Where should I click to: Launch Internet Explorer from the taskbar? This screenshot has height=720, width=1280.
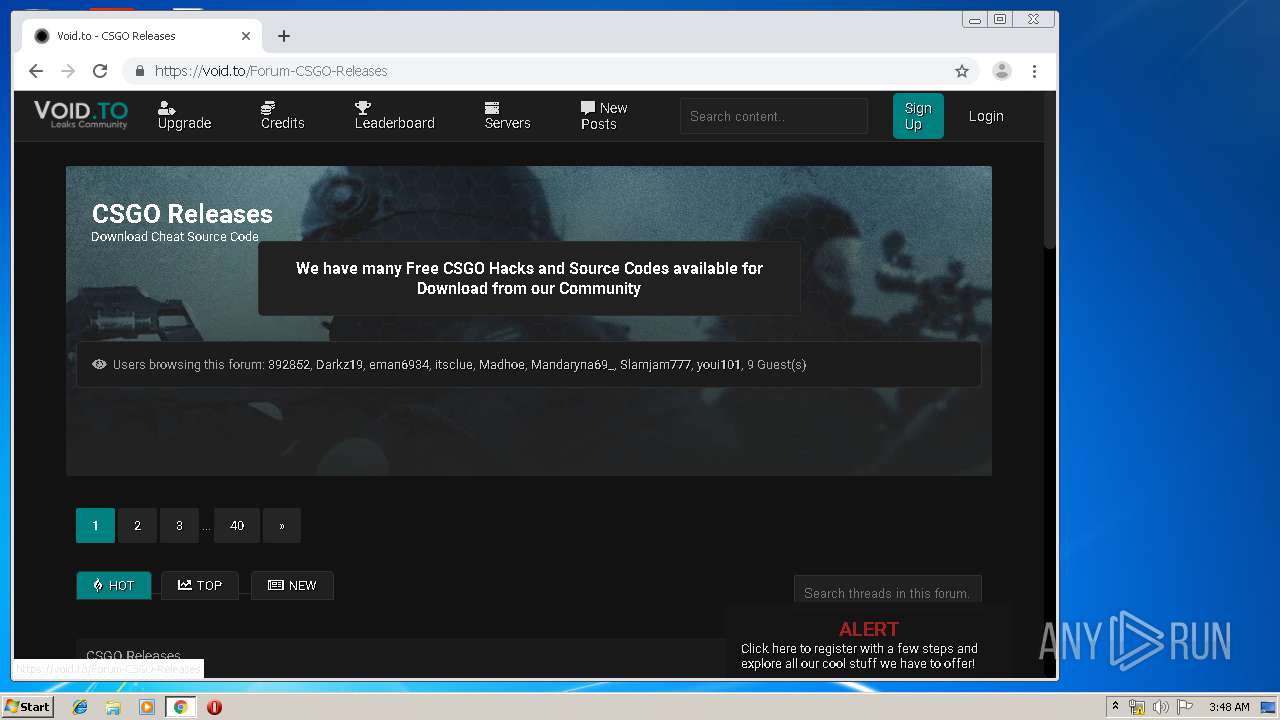pos(80,707)
